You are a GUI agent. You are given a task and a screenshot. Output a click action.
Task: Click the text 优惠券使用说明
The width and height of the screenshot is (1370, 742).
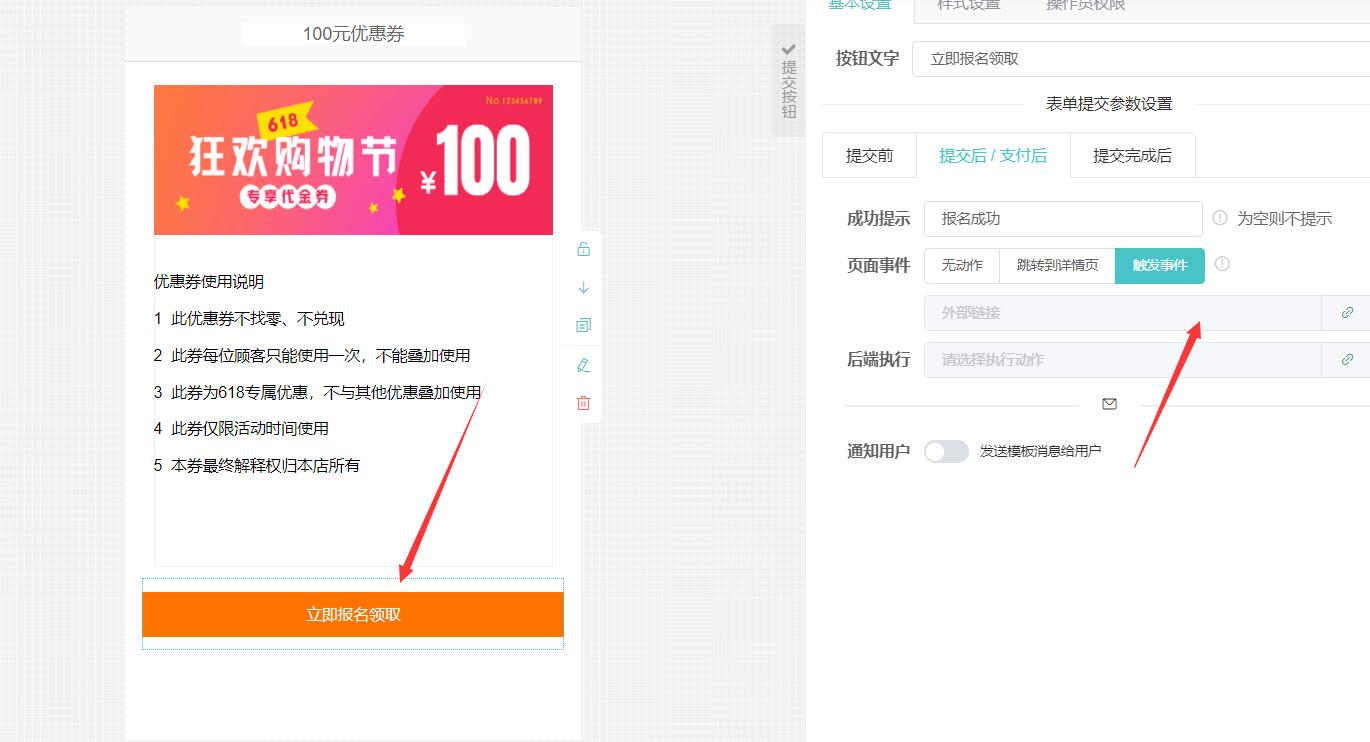tap(209, 282)
